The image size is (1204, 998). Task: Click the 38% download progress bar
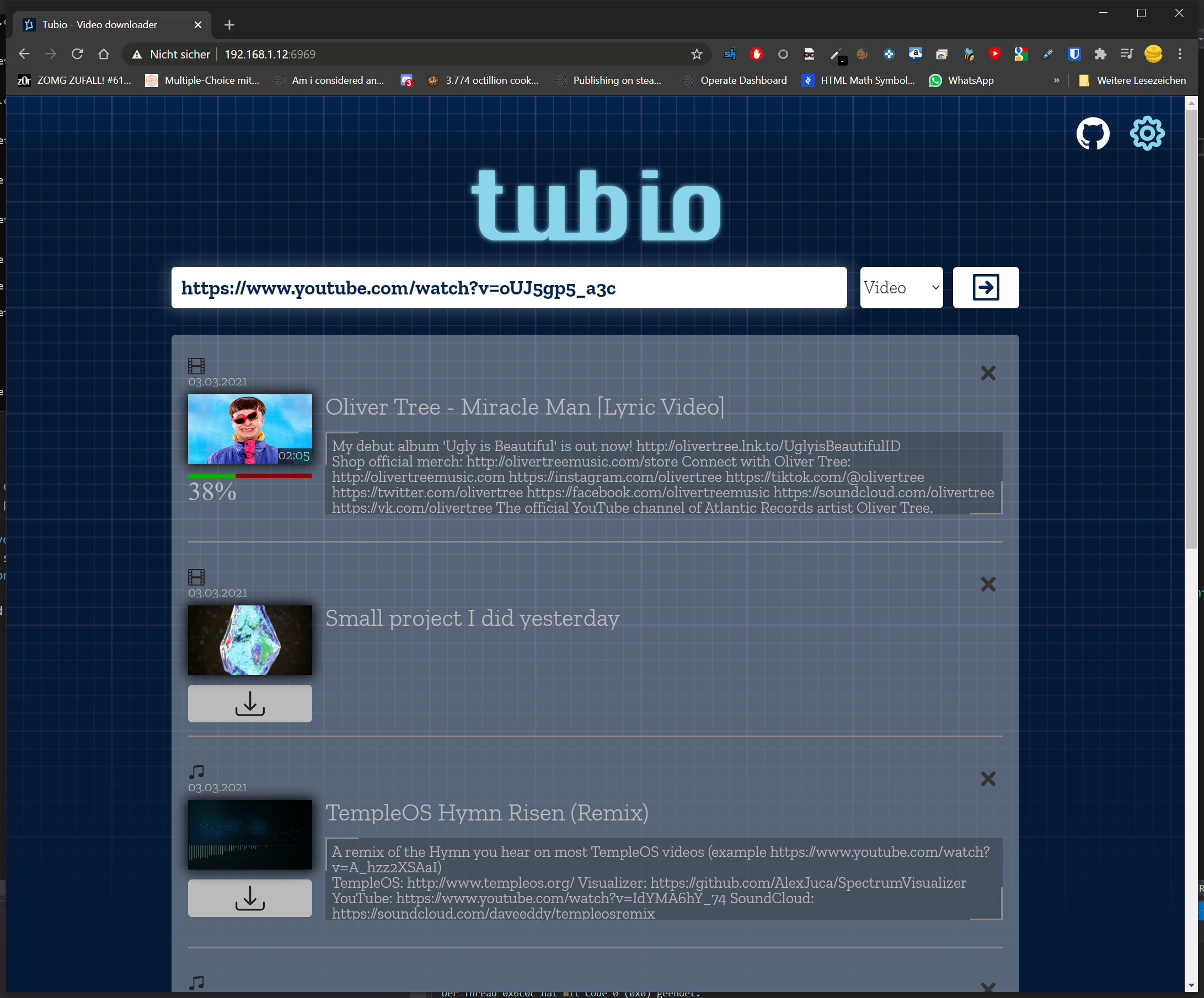pos(250,475)
